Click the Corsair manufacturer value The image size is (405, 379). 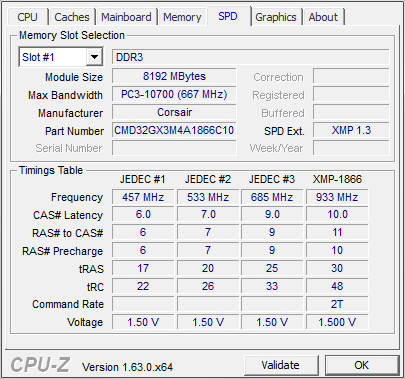[174, 112]
